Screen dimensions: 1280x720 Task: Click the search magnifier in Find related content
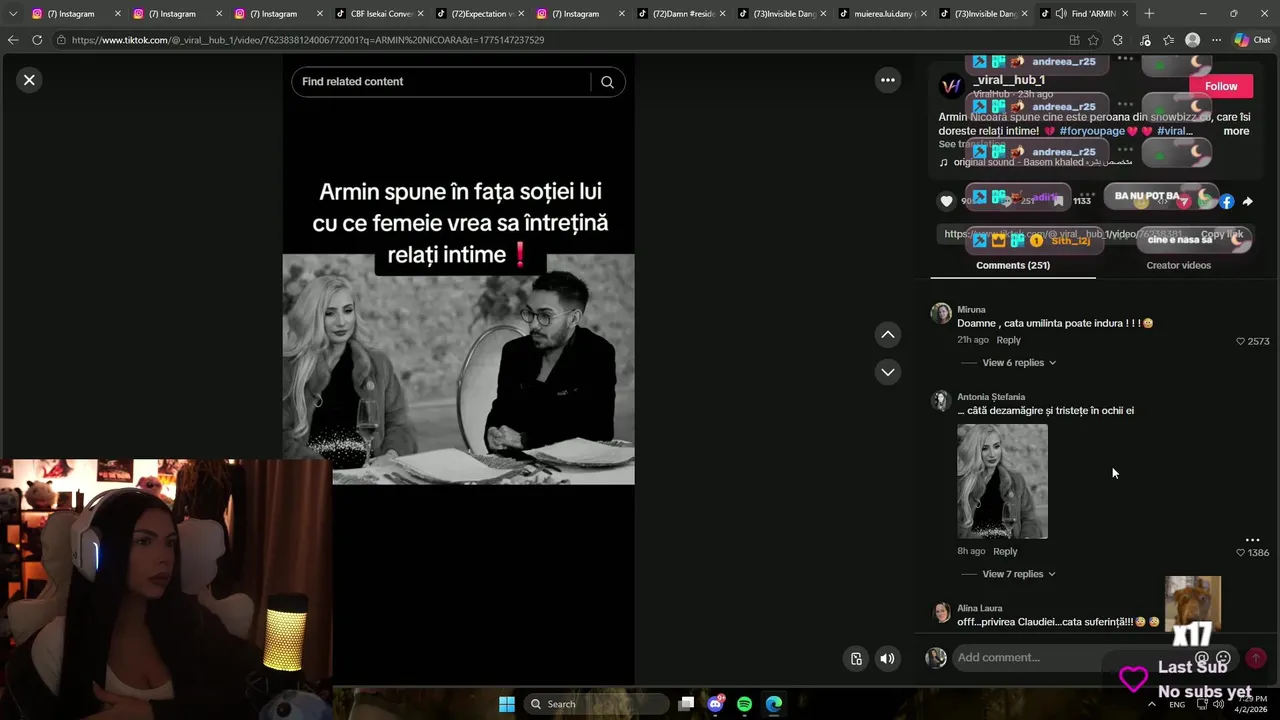[607, 82]
